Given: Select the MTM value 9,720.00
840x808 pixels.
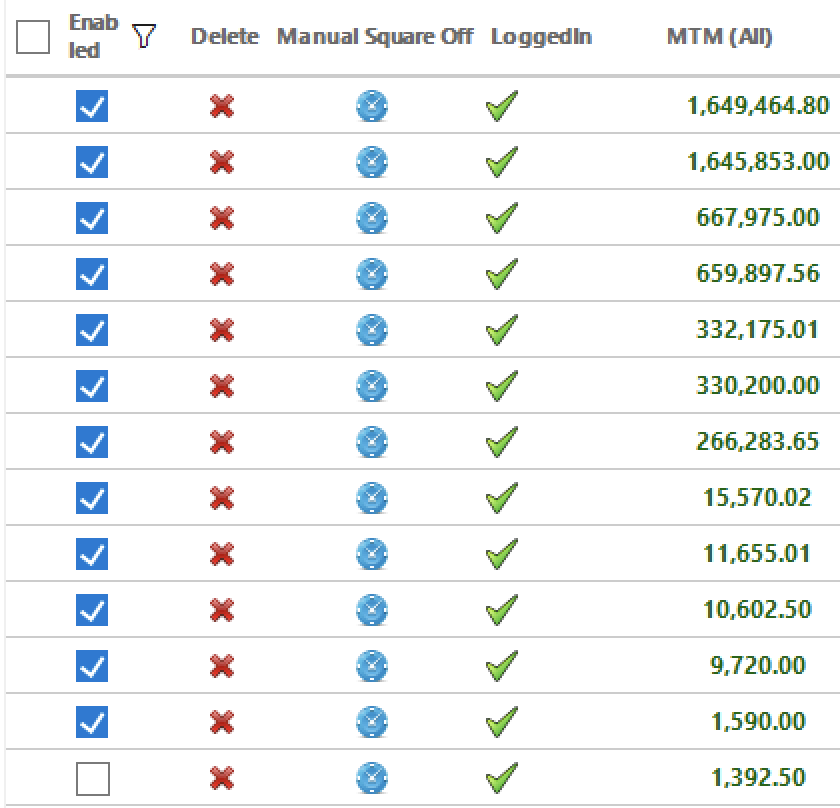Looking at the screenshot, I should coord(758,665).
